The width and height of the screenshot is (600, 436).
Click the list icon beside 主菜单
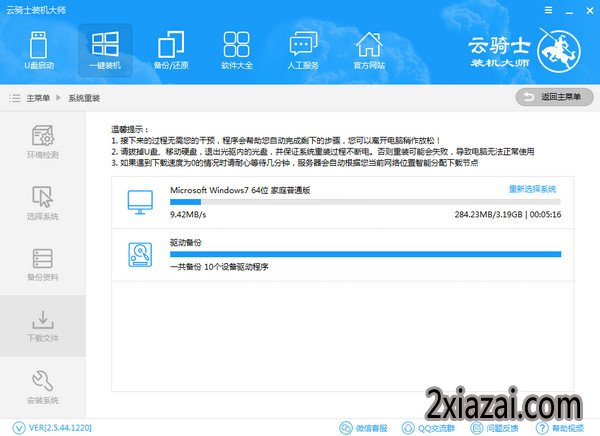pyautogui.click(x=15, y=98)
